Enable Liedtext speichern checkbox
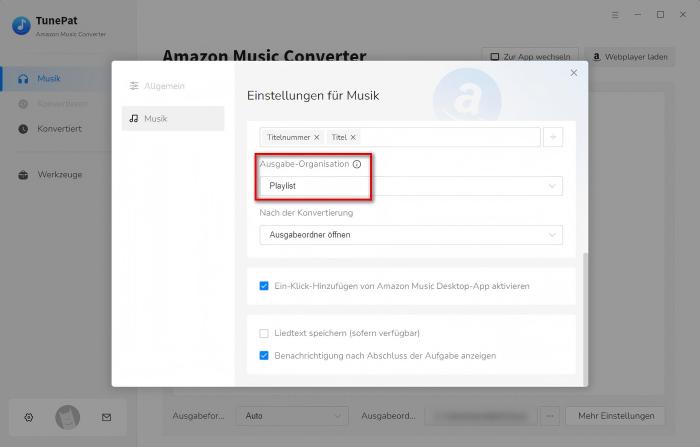700x447 pixels. pyautogui.click(x=264, y=333)
